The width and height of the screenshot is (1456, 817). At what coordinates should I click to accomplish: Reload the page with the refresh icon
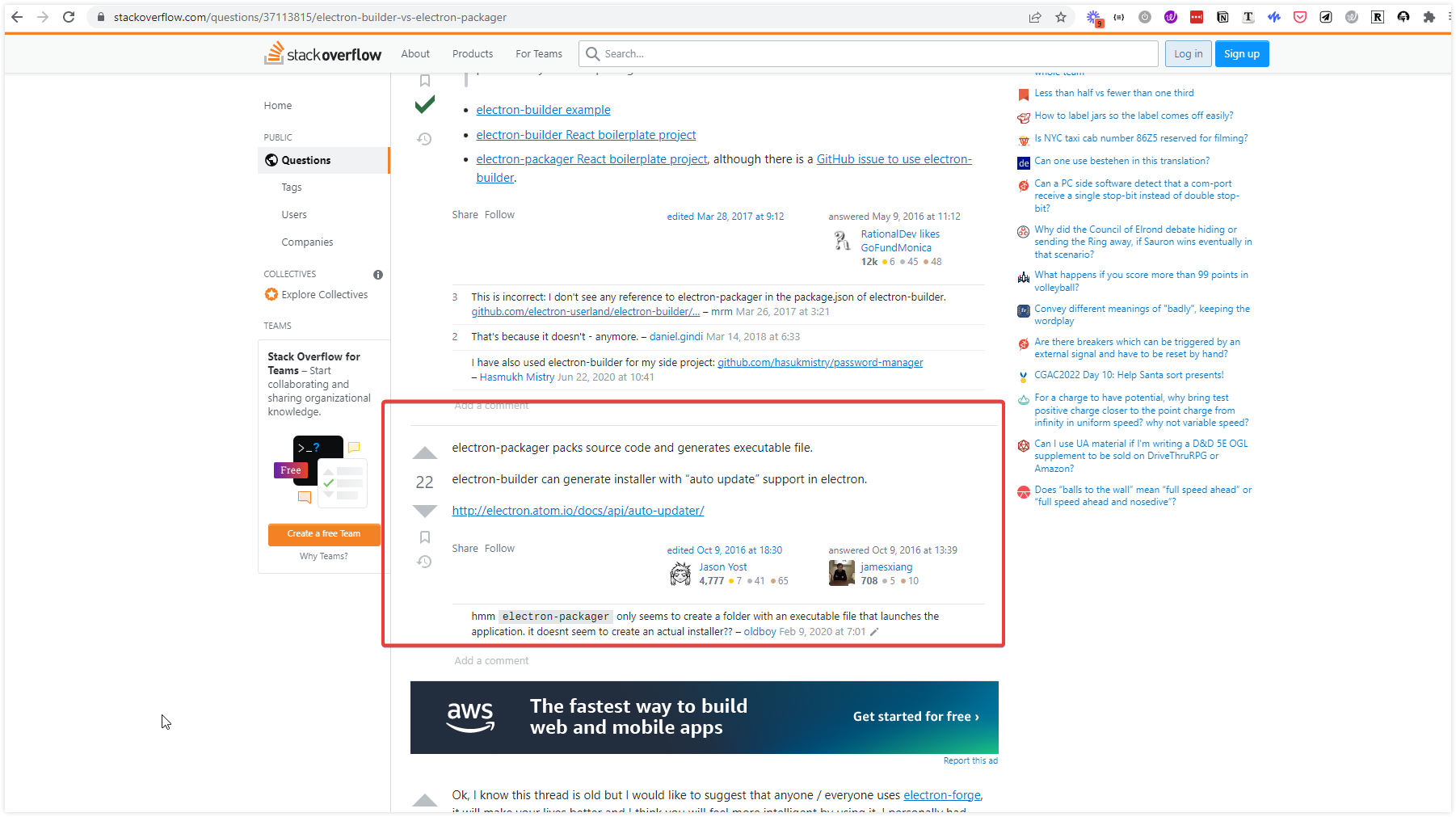click(x=69, y=17)
